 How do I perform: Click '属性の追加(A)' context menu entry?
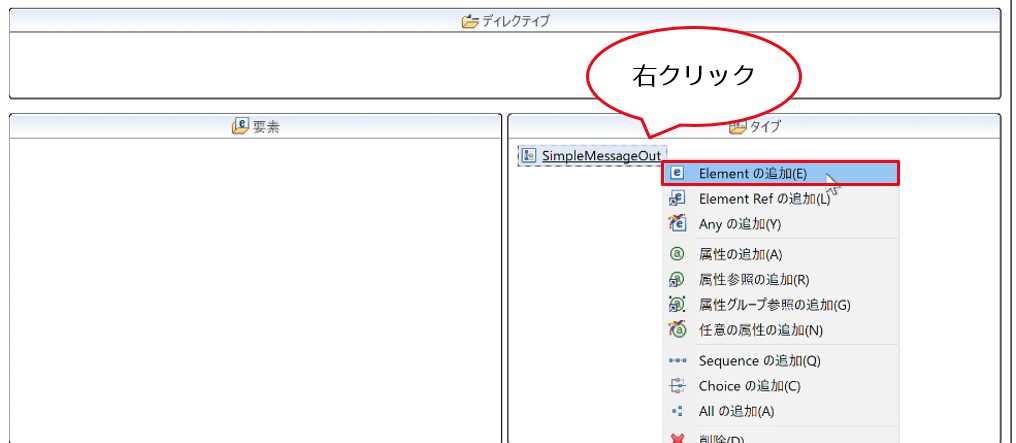[x=780, y=254]
